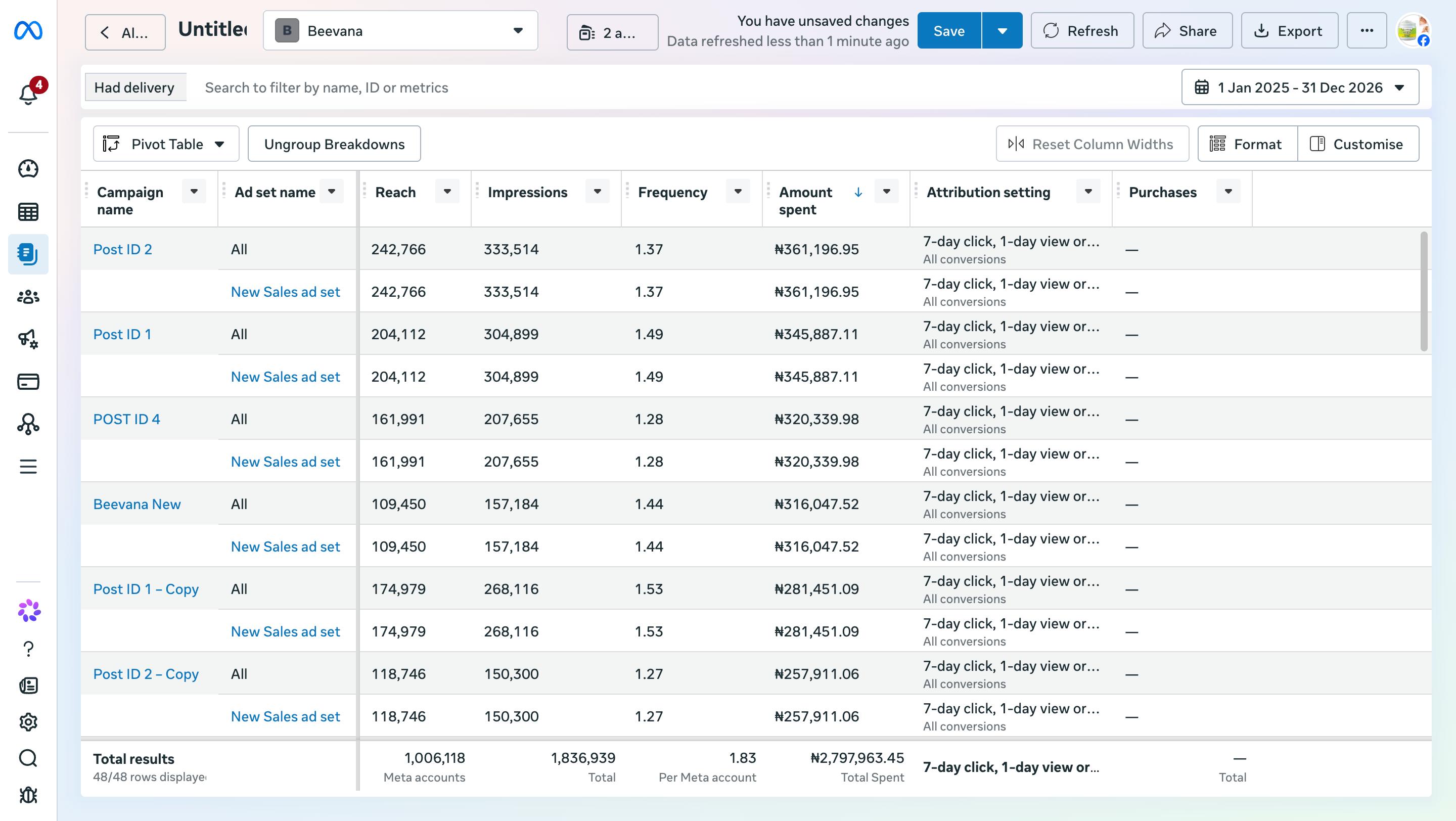This screenshot has height=821, width=1456.
Task: Click the Impressions column header
Action: coord(527,192)
